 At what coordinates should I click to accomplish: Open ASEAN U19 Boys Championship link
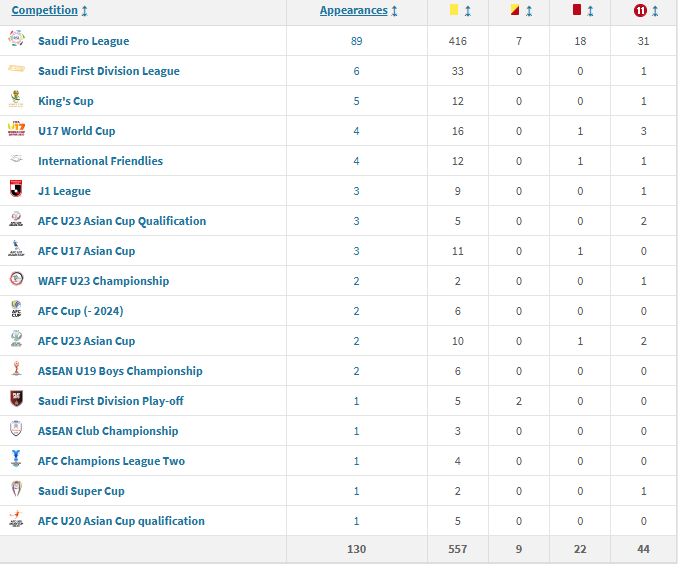pyautogui.click(x=120, y=371)
